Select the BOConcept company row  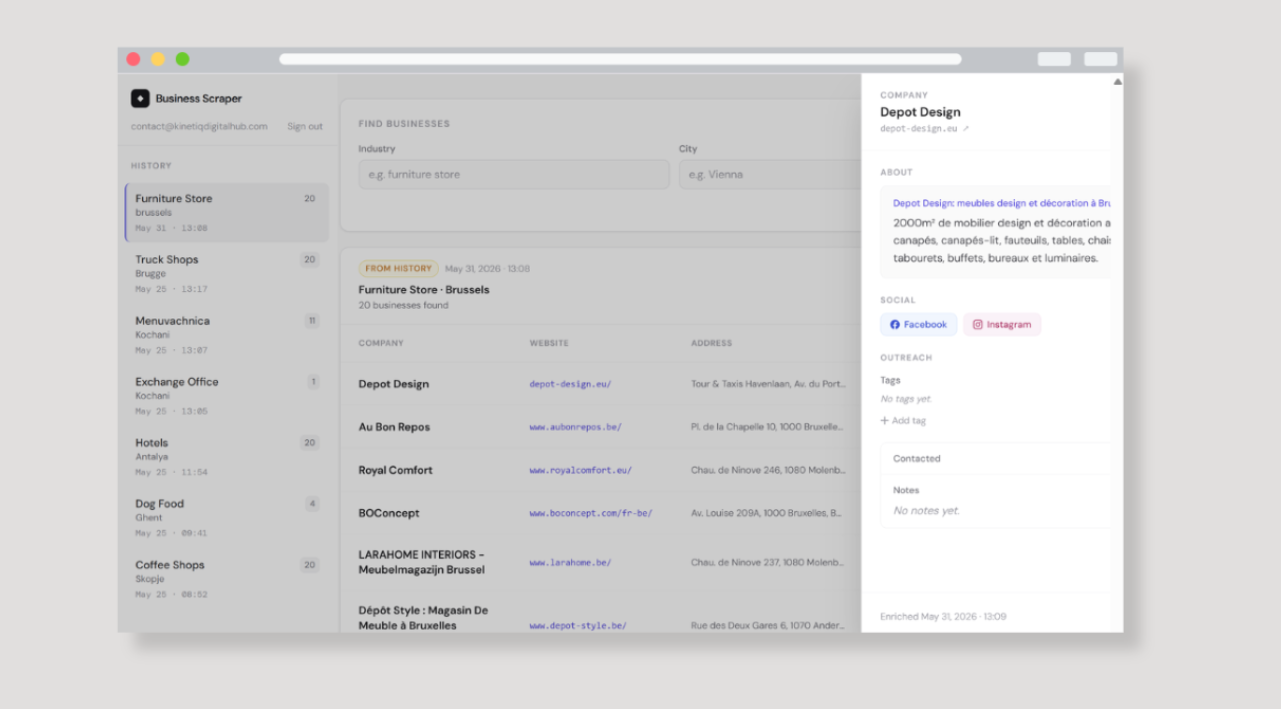(x=600, y=513)
